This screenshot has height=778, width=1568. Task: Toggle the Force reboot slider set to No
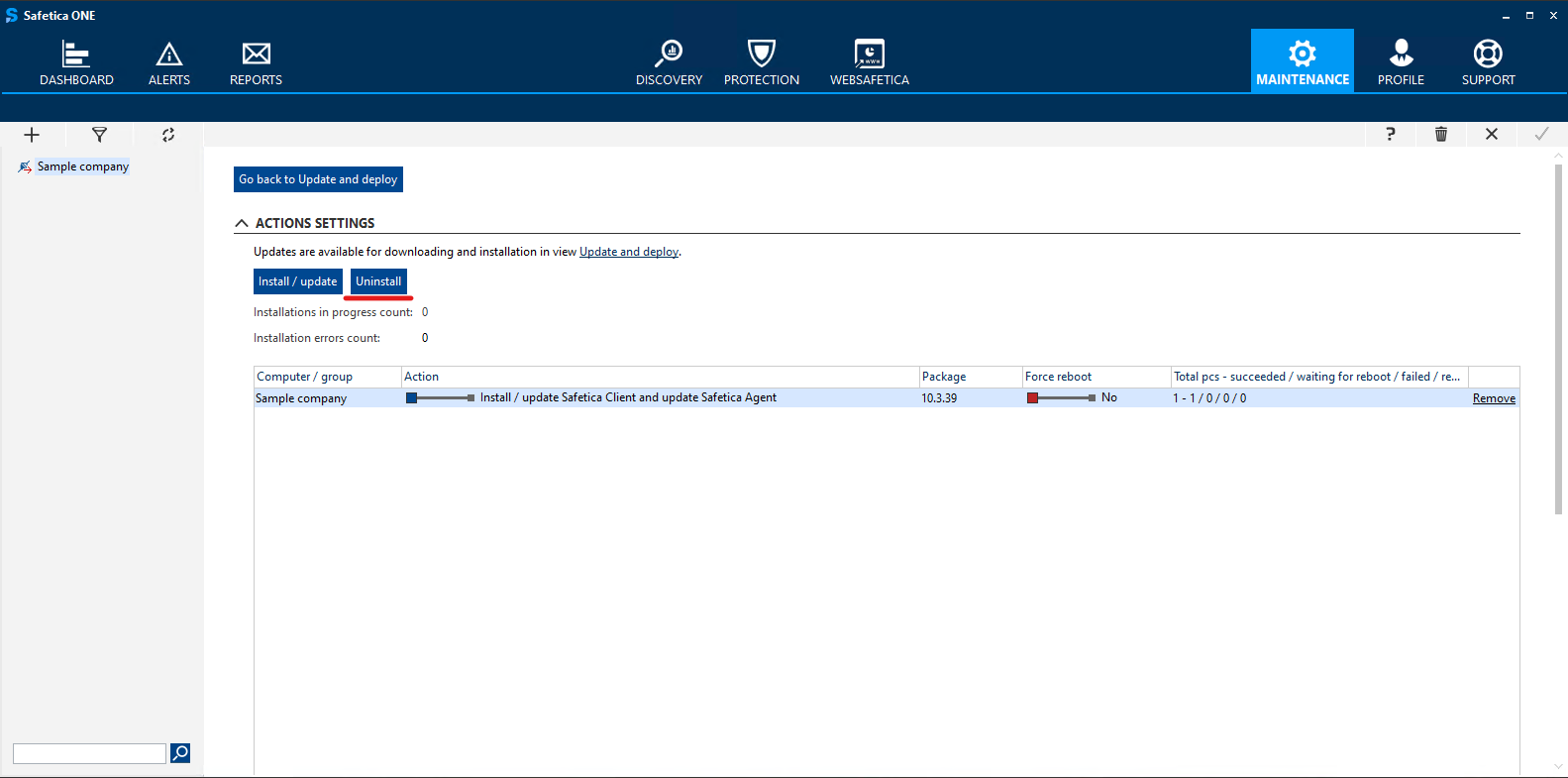[x=1061, y=397]
